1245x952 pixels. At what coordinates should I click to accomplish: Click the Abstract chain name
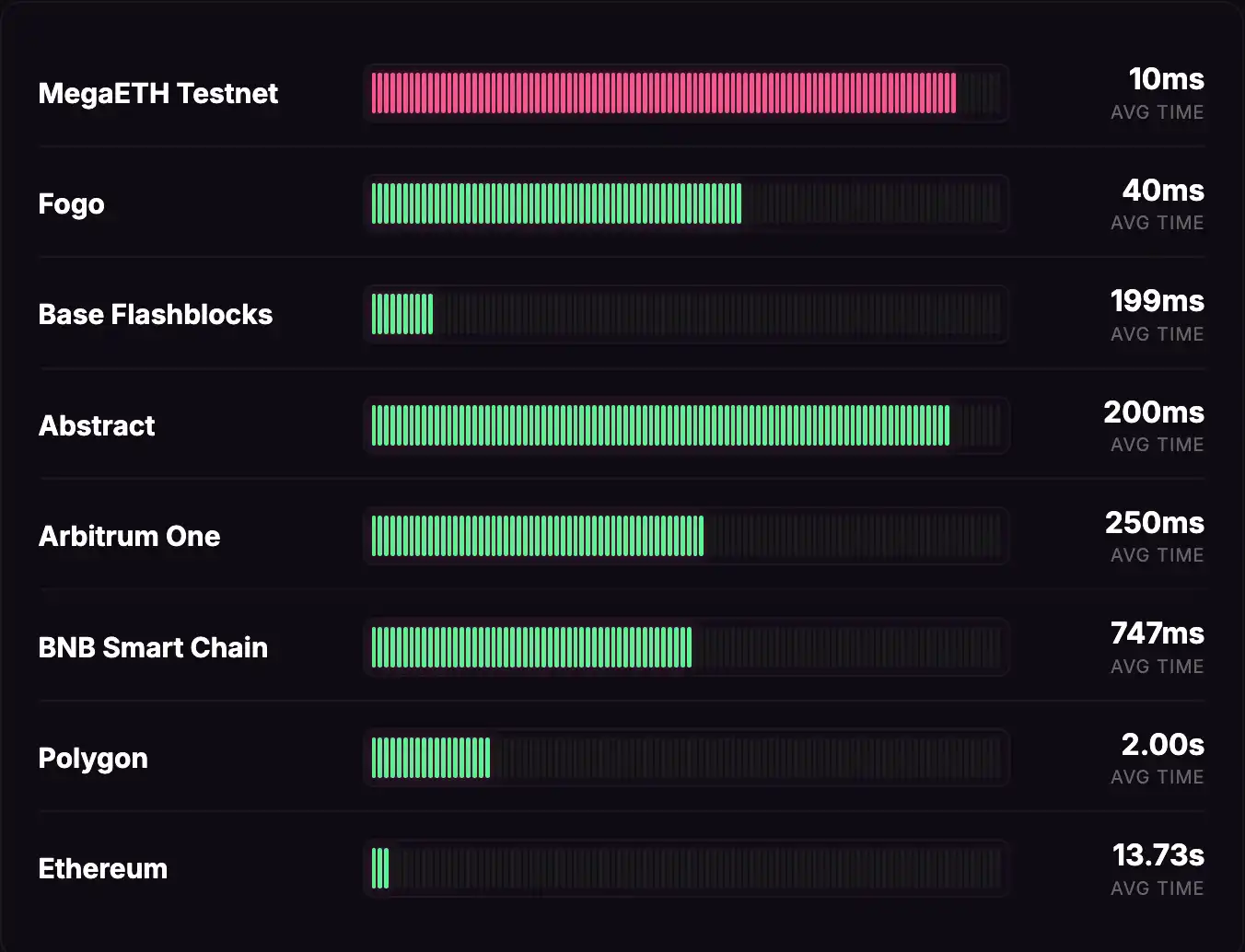97,425
